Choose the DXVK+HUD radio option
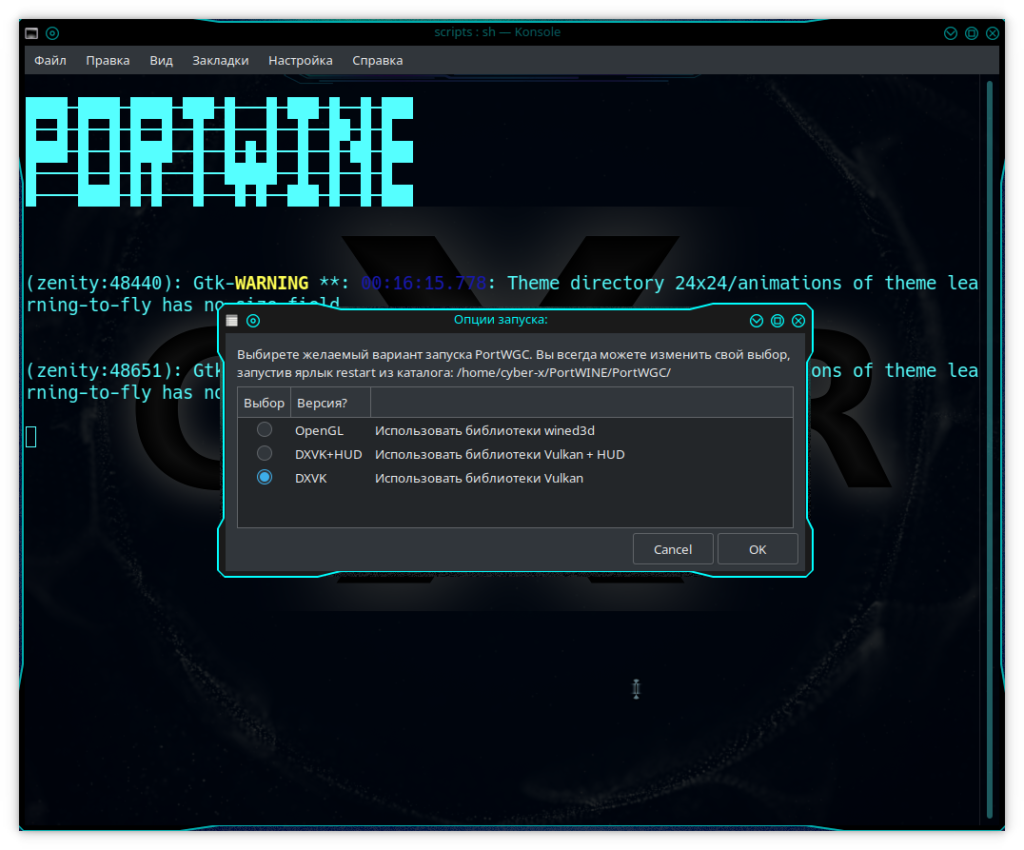The width and height of the screenshot is (1024, 850). click(264, 454)
